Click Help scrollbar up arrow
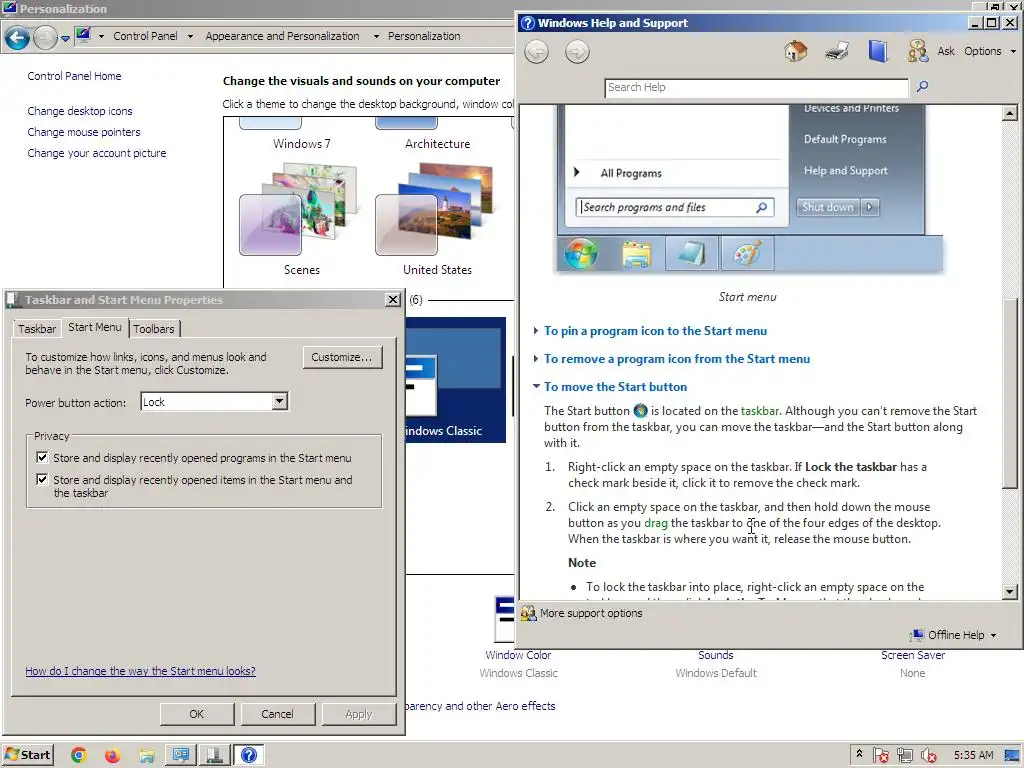Screen dimensions: 1024x768 click(1010, 113)
